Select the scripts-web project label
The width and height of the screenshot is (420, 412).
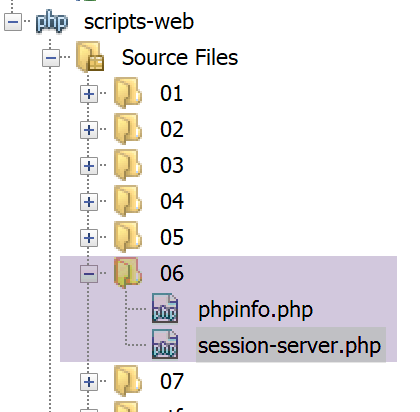139,22
